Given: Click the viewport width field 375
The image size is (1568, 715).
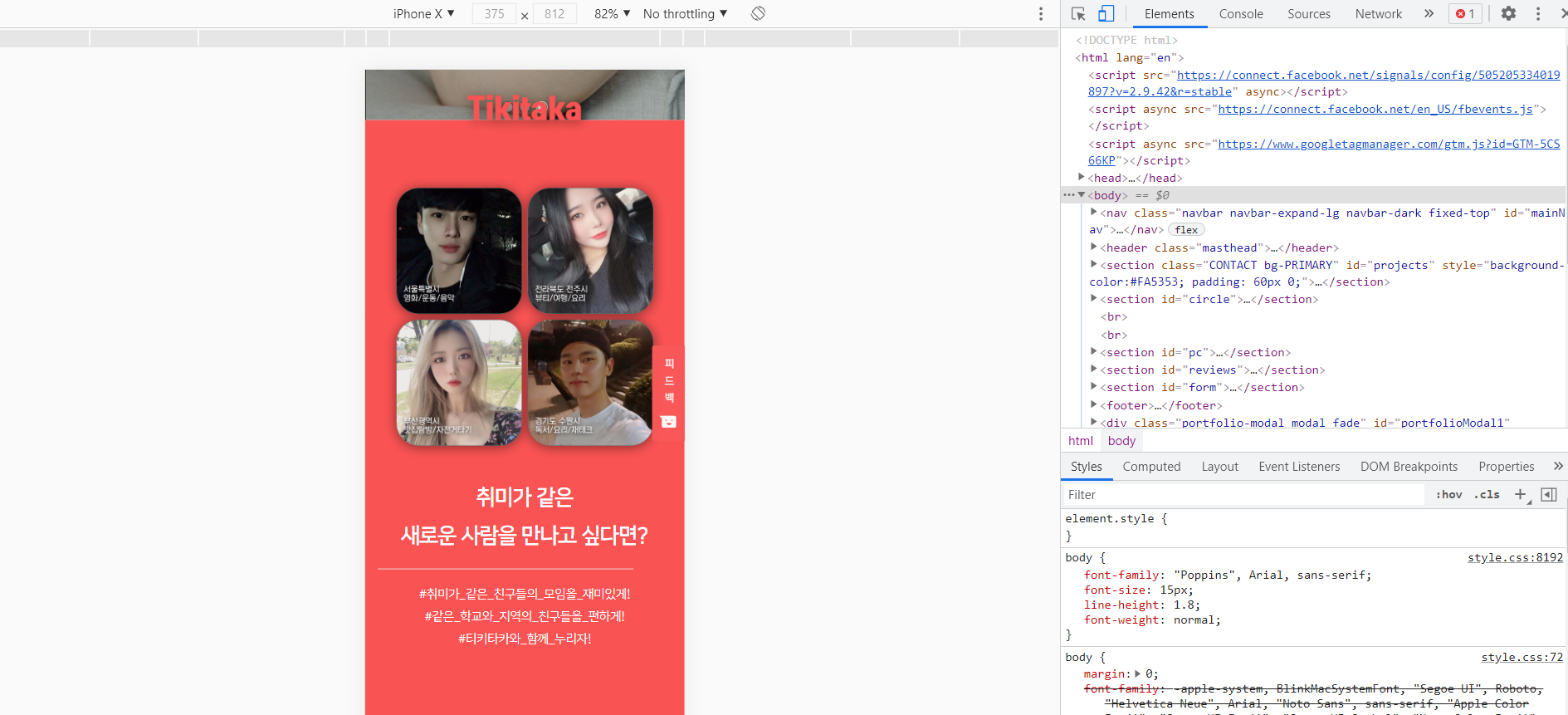Looking at the screenshot, I should tap(494, 14).
